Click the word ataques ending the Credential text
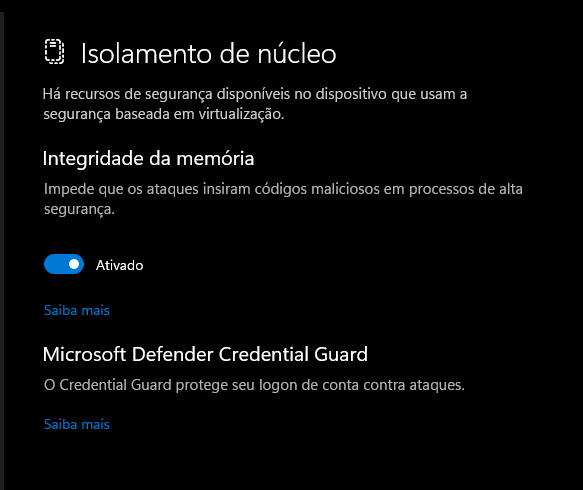The image size is (583, 490). pos(437,385)
